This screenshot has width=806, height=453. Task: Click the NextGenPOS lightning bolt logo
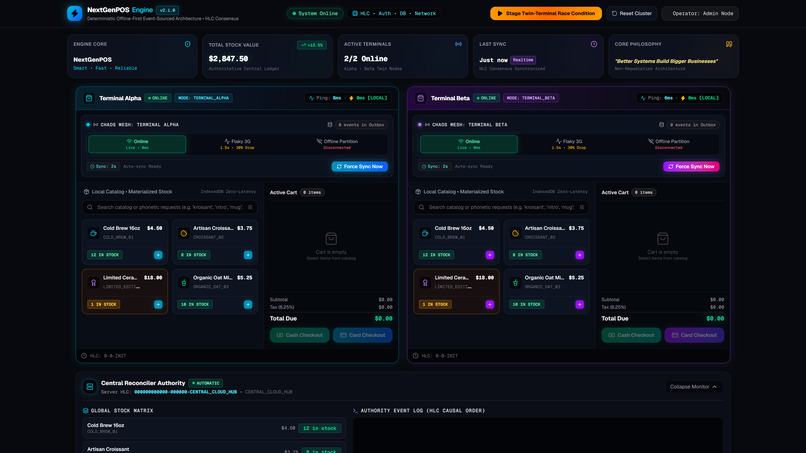pos(75,13)
